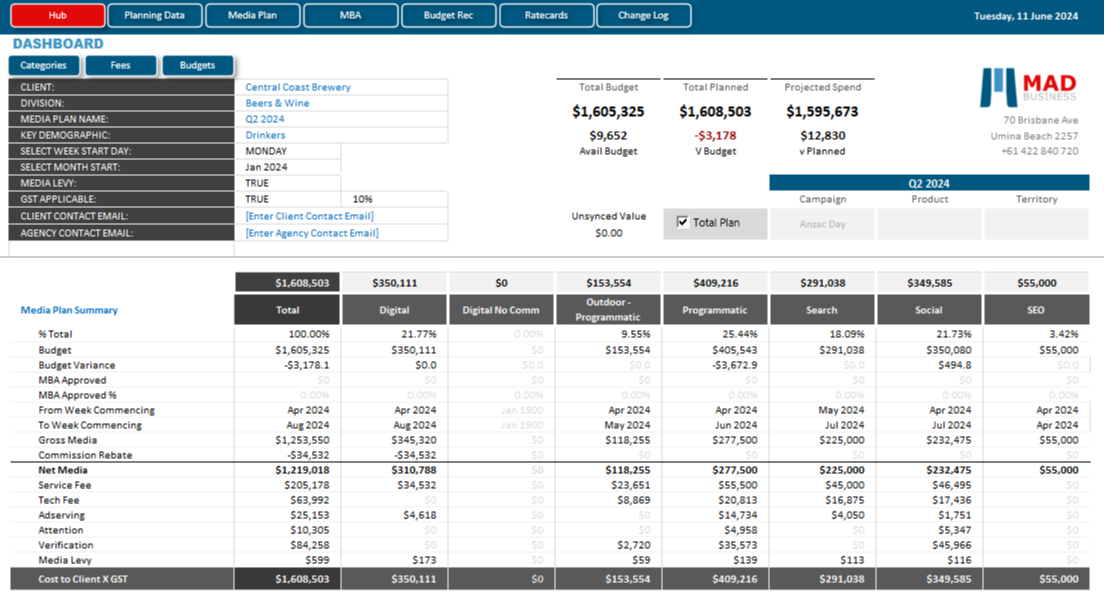Click the Enter Client Contact Email field

[344, 216]
